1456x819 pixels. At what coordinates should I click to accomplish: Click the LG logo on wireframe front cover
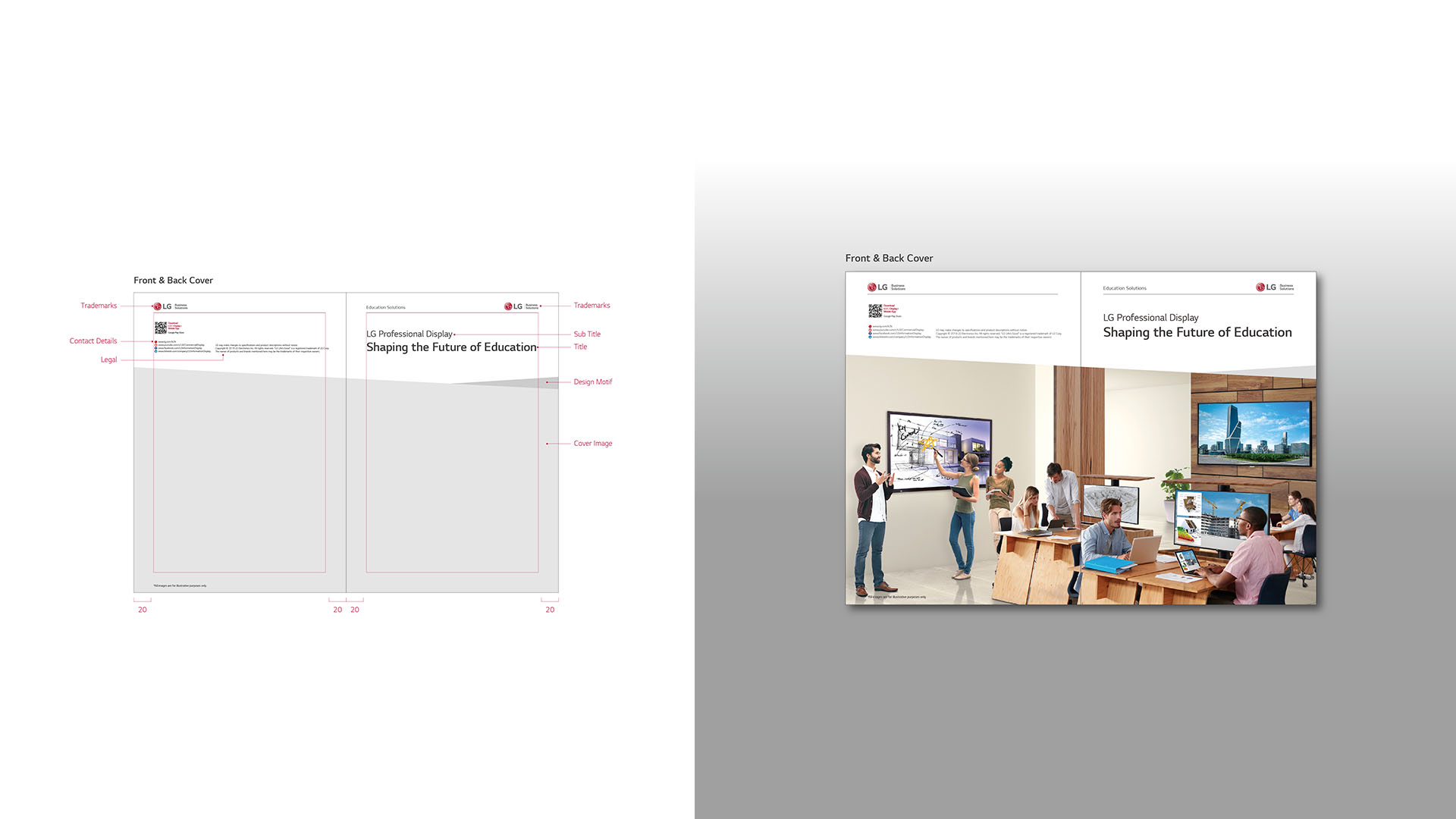pyautogui.click(x=513, y=306)
